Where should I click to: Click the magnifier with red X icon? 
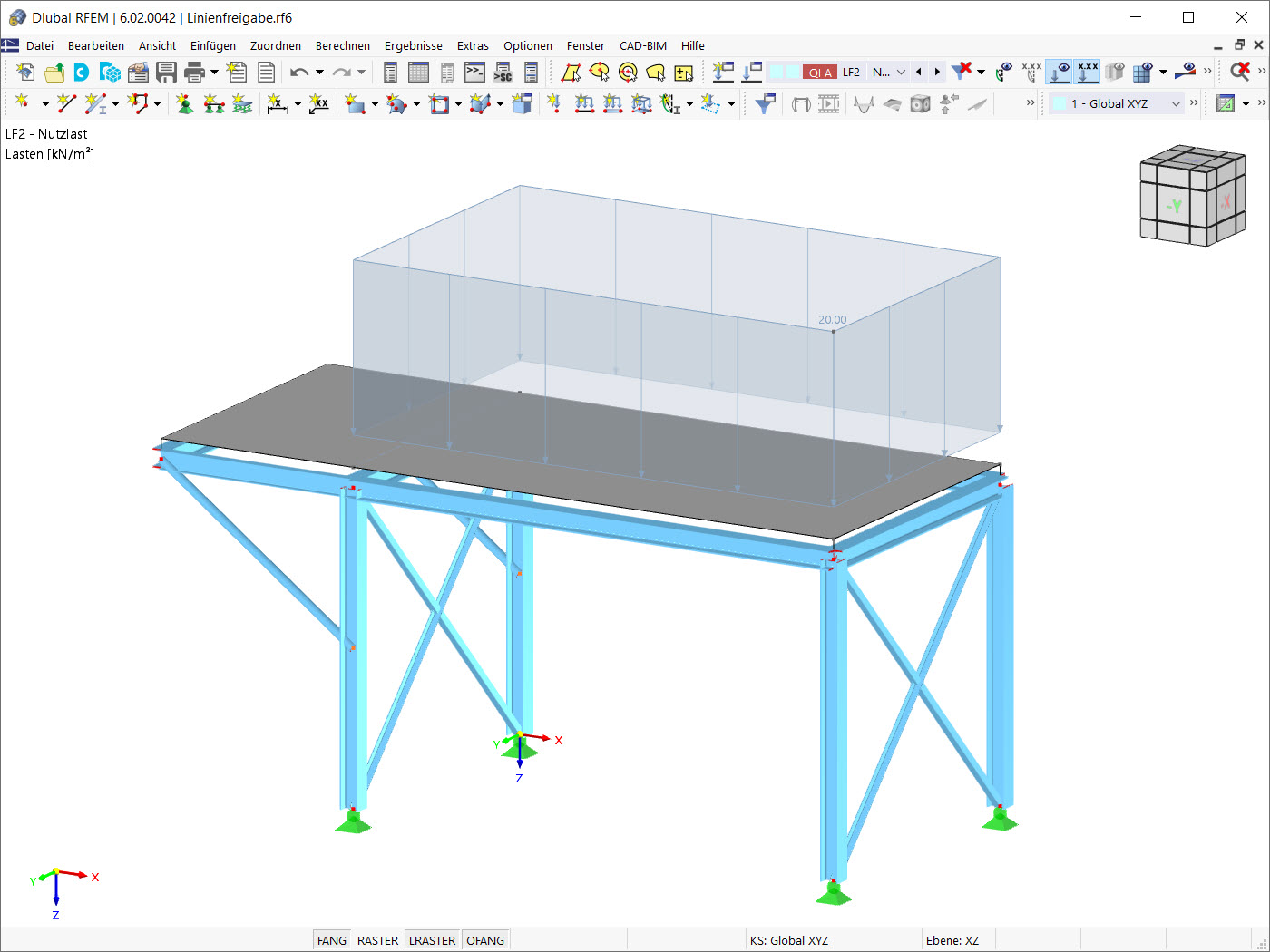pos(1240,73)
